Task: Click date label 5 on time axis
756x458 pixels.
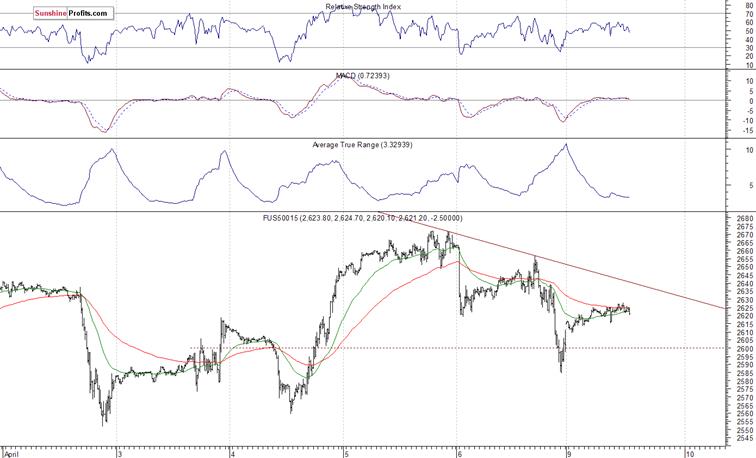Action: tap(346, 454)
